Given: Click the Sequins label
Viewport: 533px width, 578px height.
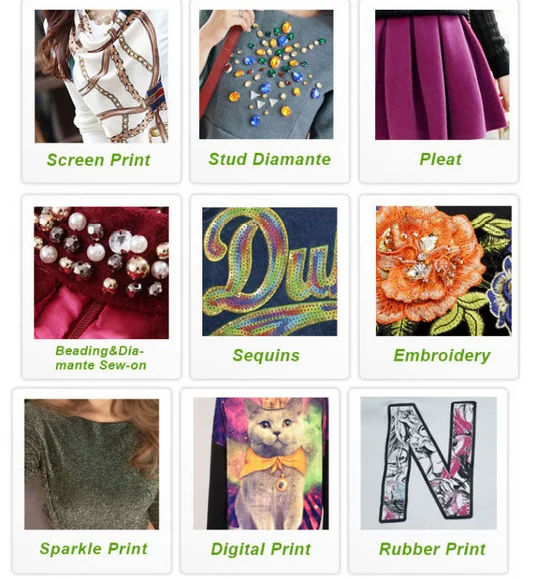Looking at the screenshot, I should [x=266, y=355].
